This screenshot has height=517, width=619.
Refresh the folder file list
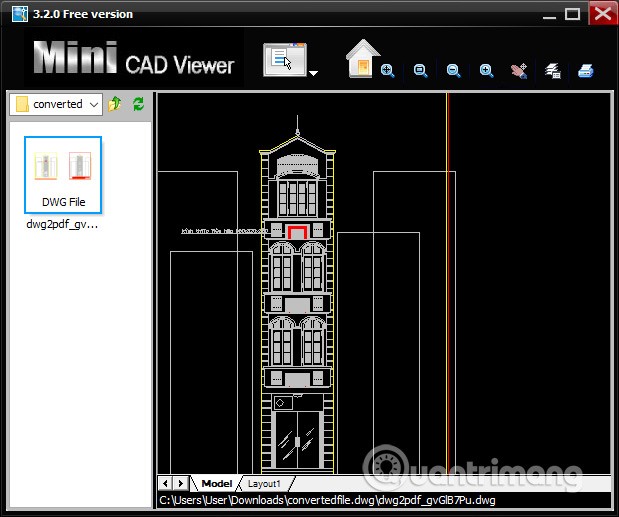138,104
